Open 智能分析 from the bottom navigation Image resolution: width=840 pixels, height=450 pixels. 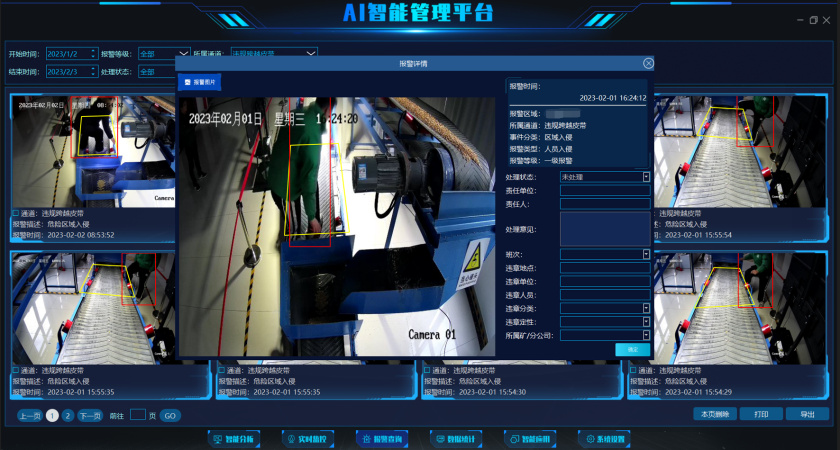click(x=232, y=439)
